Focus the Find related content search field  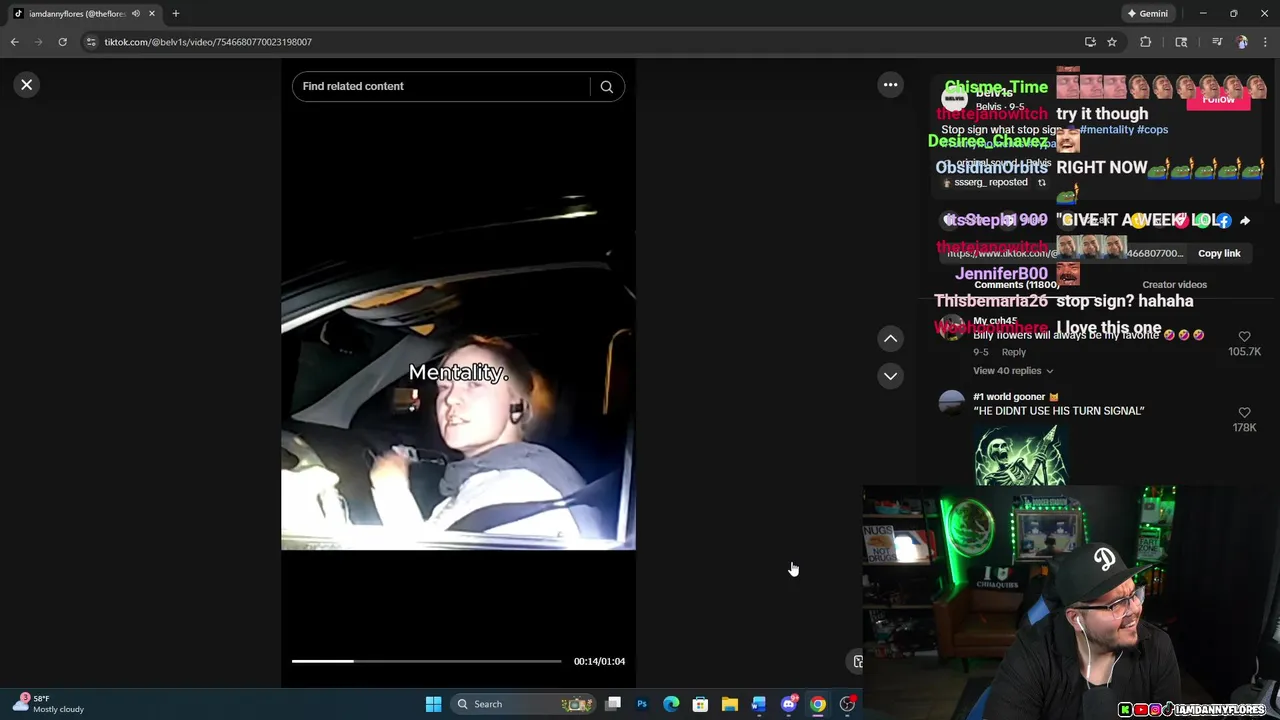(445, 86)
